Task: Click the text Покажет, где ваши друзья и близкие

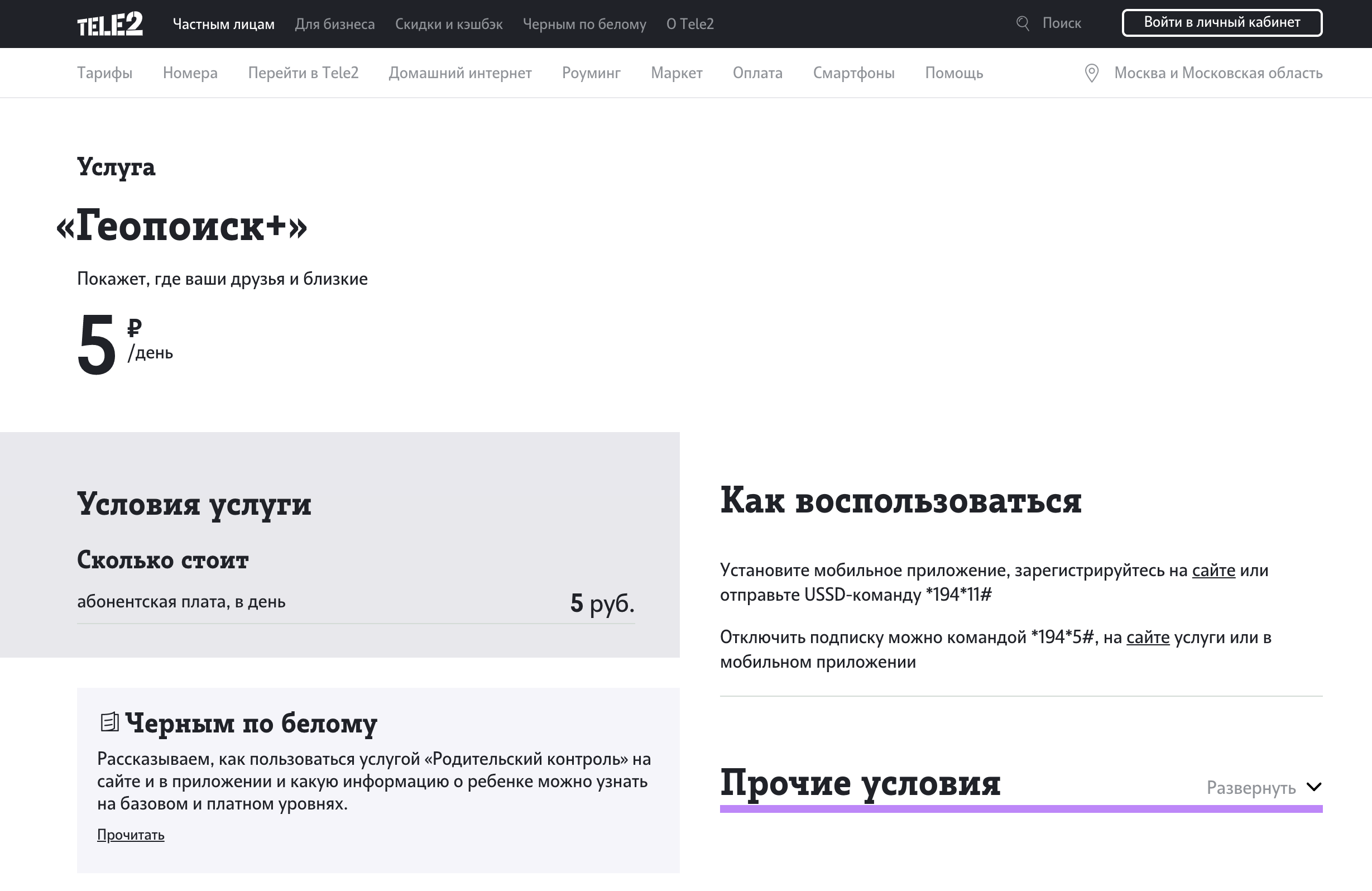Action: [223, 279]
